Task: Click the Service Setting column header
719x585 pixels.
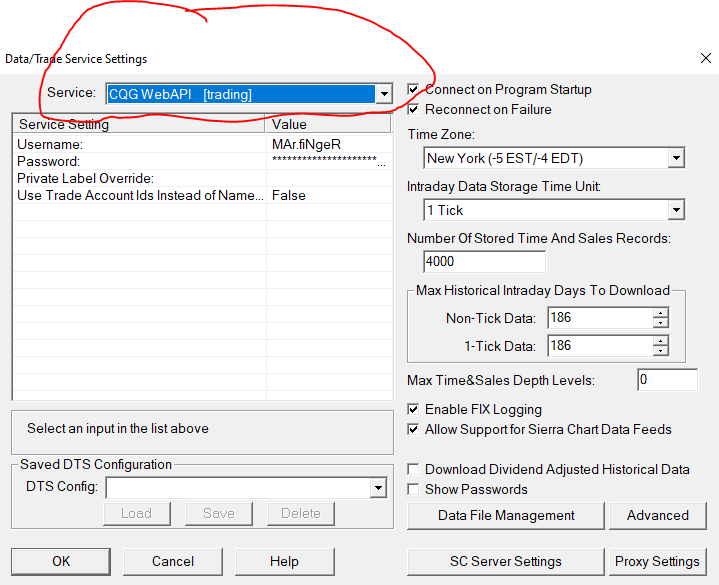Action: pyautogui.click(x=139, y=124)
